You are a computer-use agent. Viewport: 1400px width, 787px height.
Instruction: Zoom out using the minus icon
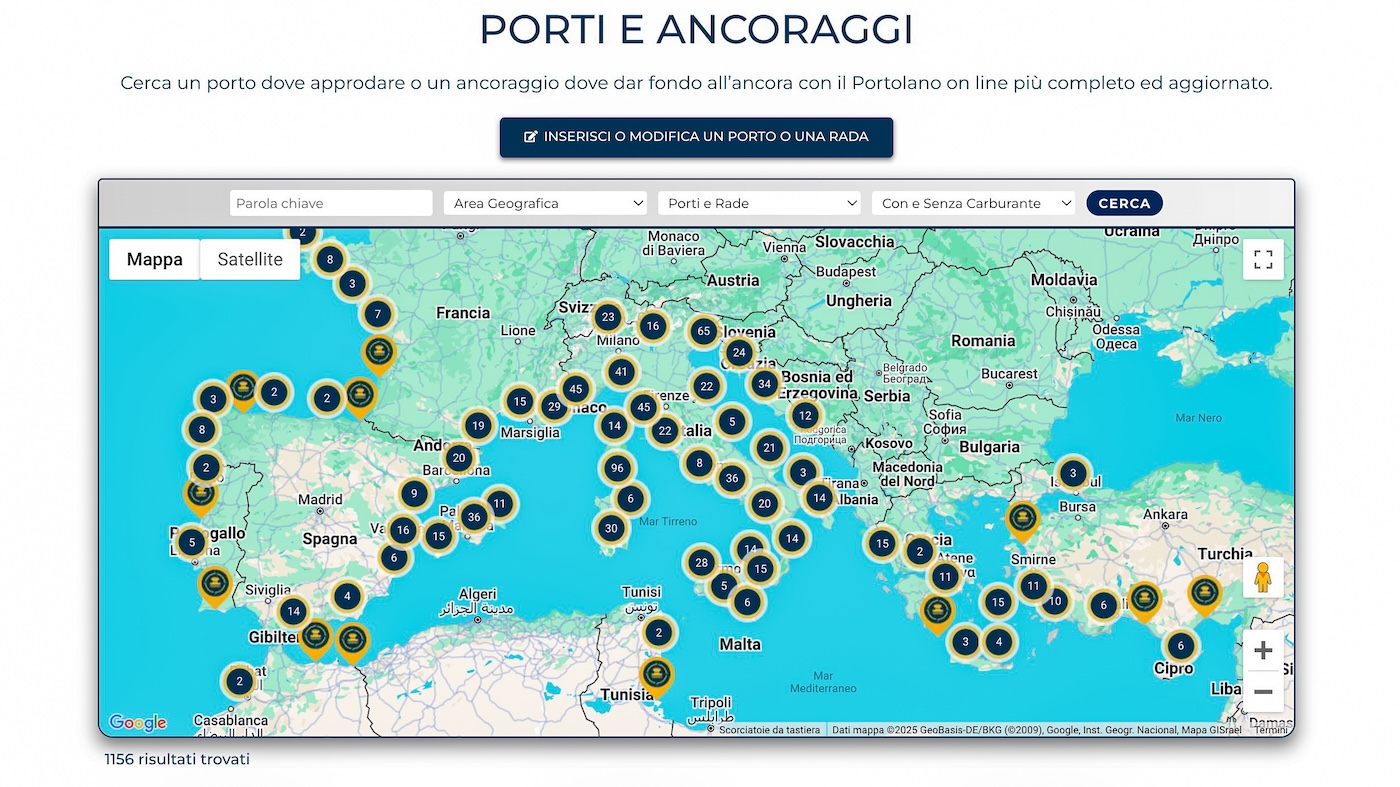[x=1263, y=690]
